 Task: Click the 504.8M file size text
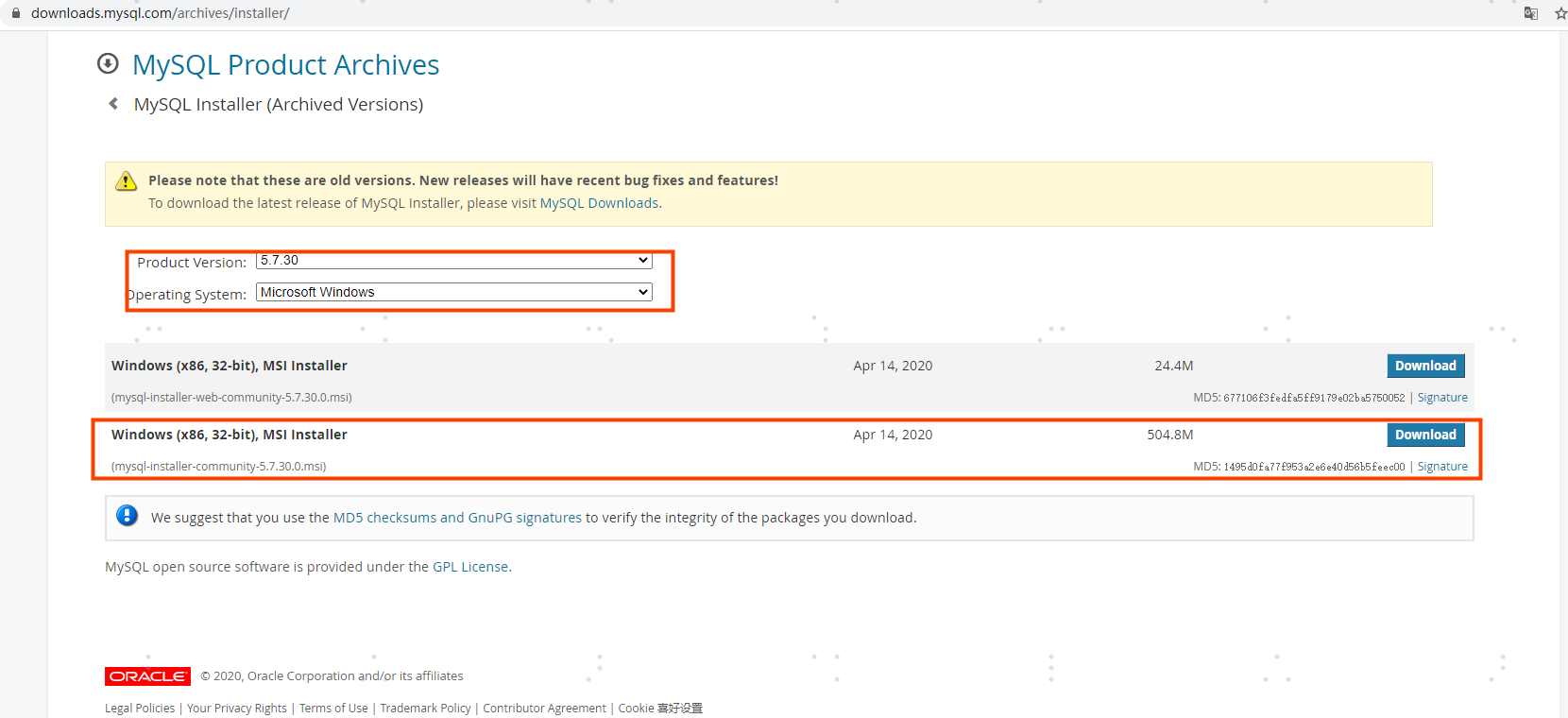coord(1170,435)
